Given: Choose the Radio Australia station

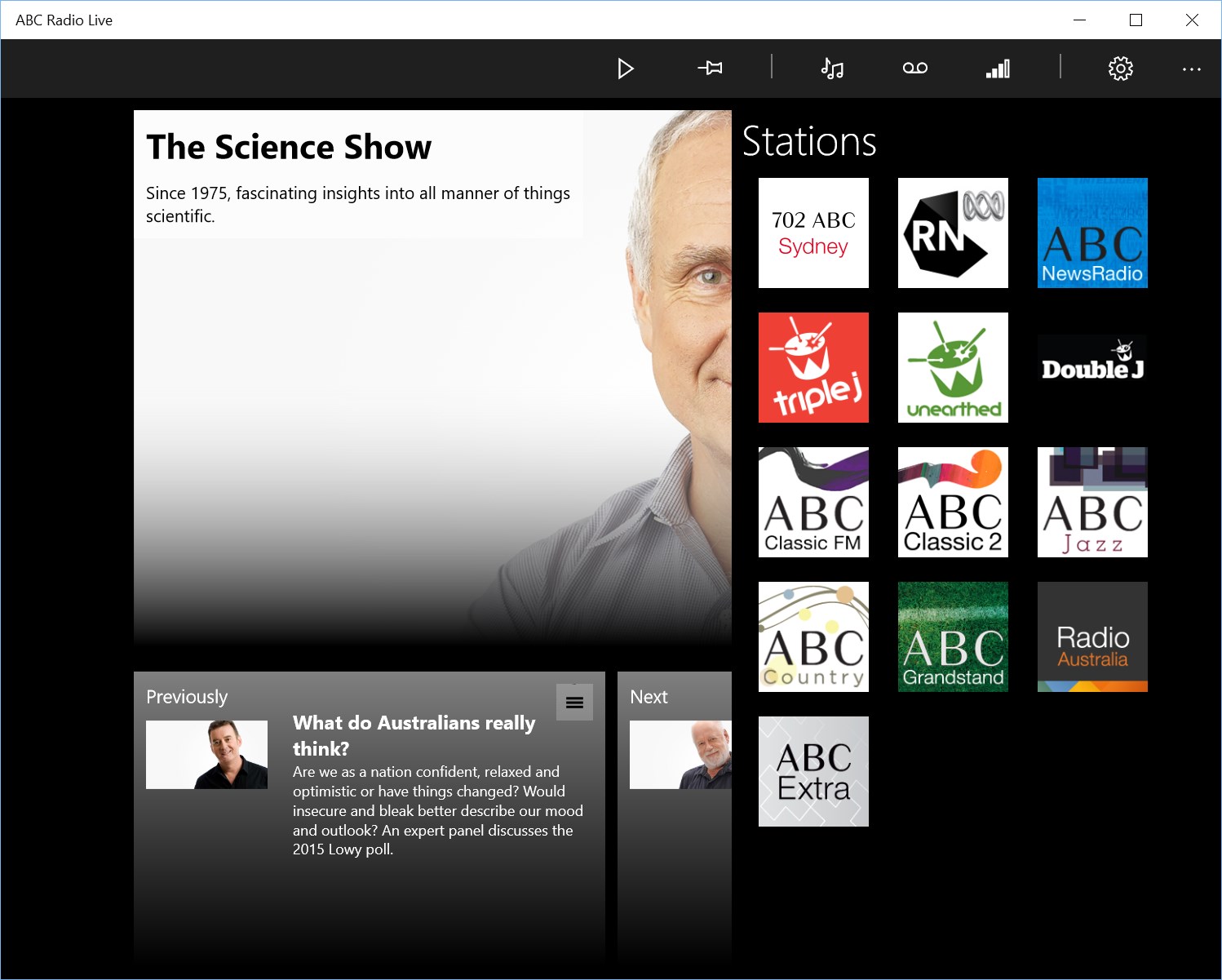Looking at the screenshot, I should [1092, 636].
